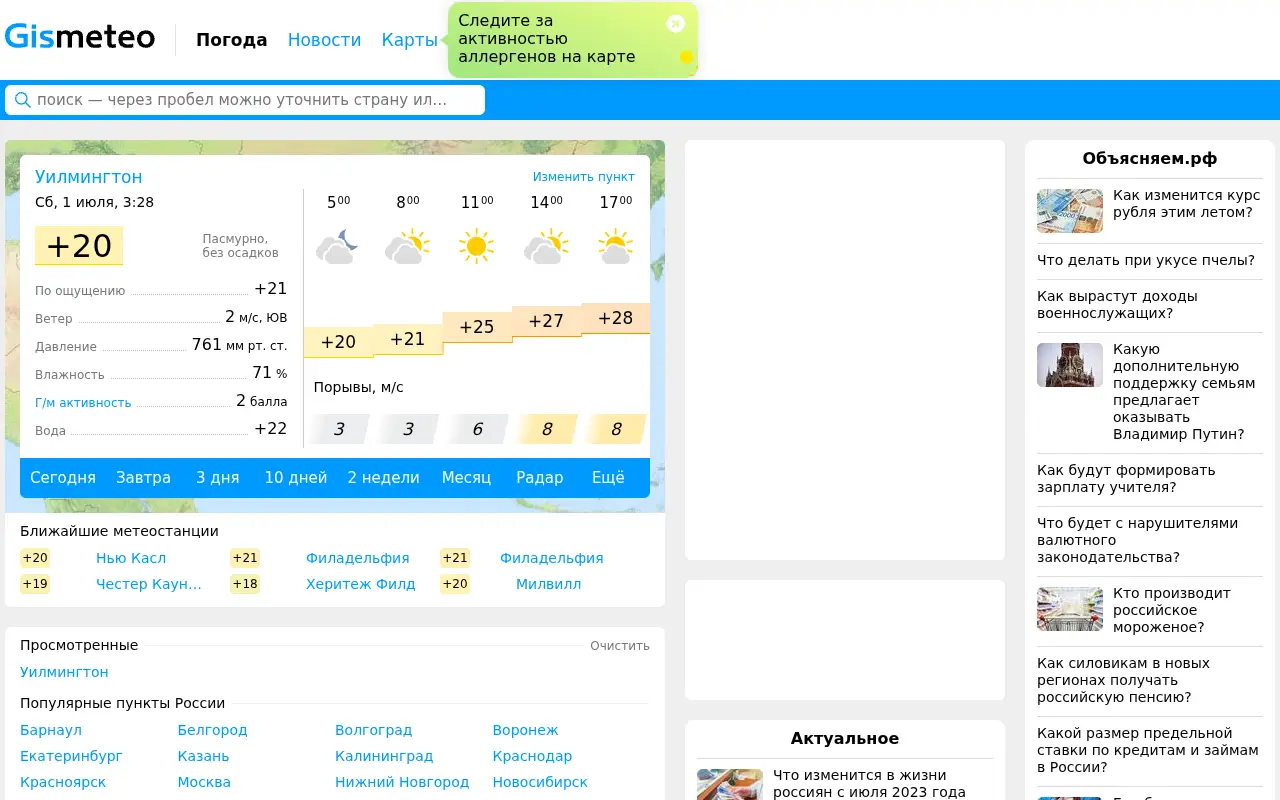Click the search magnifier icon
This screenshot has width=1280, height=800.
(x=22, y=100)
